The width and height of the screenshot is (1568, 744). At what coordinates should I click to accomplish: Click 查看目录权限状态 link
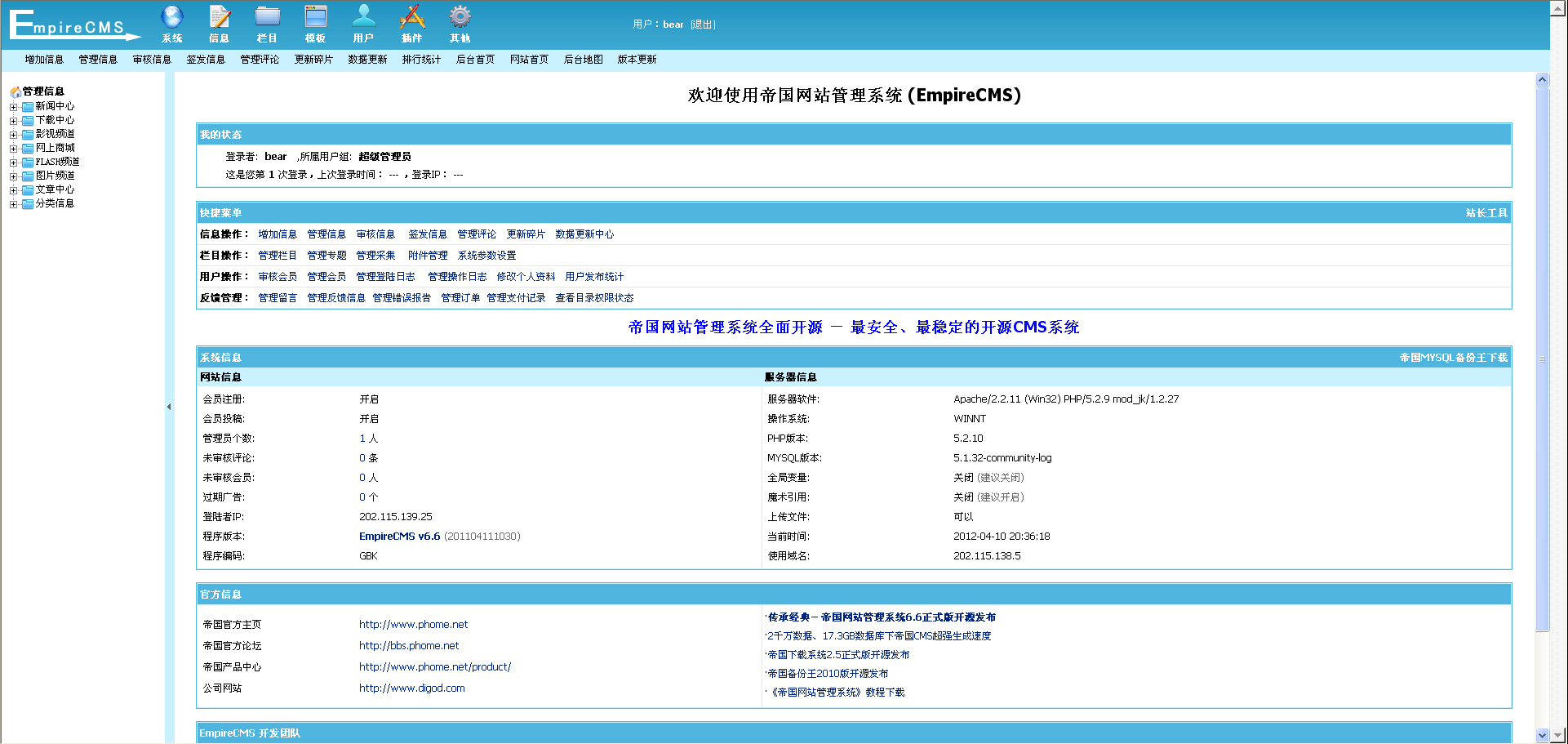tap(594, 298)
